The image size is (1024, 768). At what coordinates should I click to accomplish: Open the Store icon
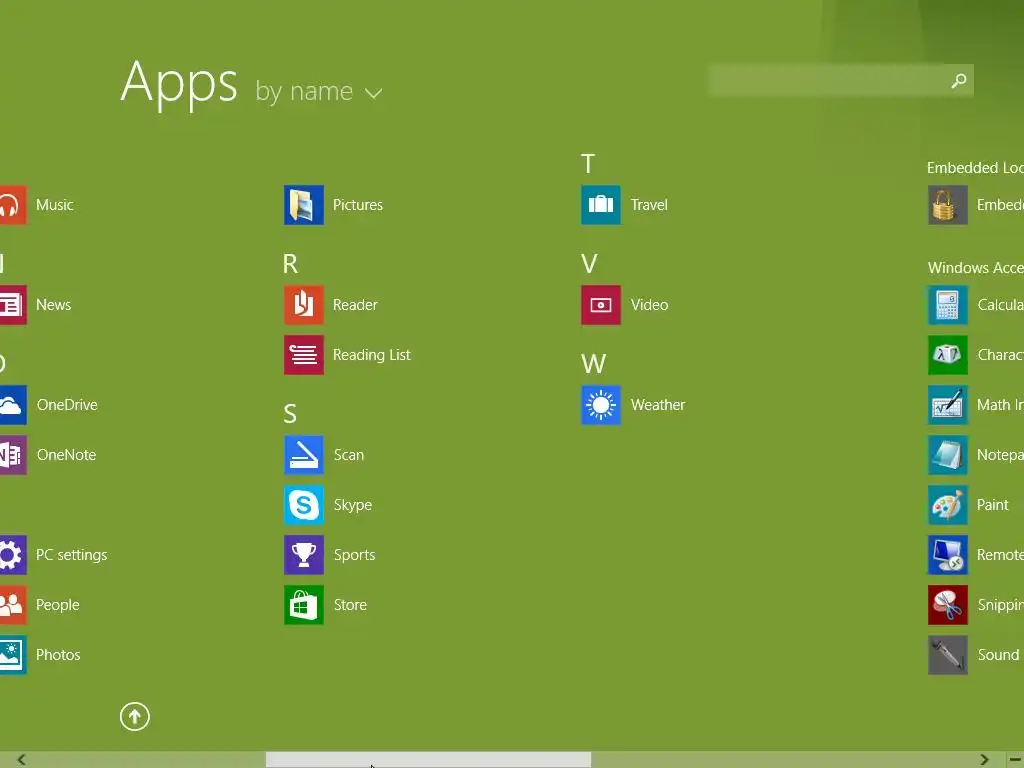pyautogui.click(x=304, y=605)
